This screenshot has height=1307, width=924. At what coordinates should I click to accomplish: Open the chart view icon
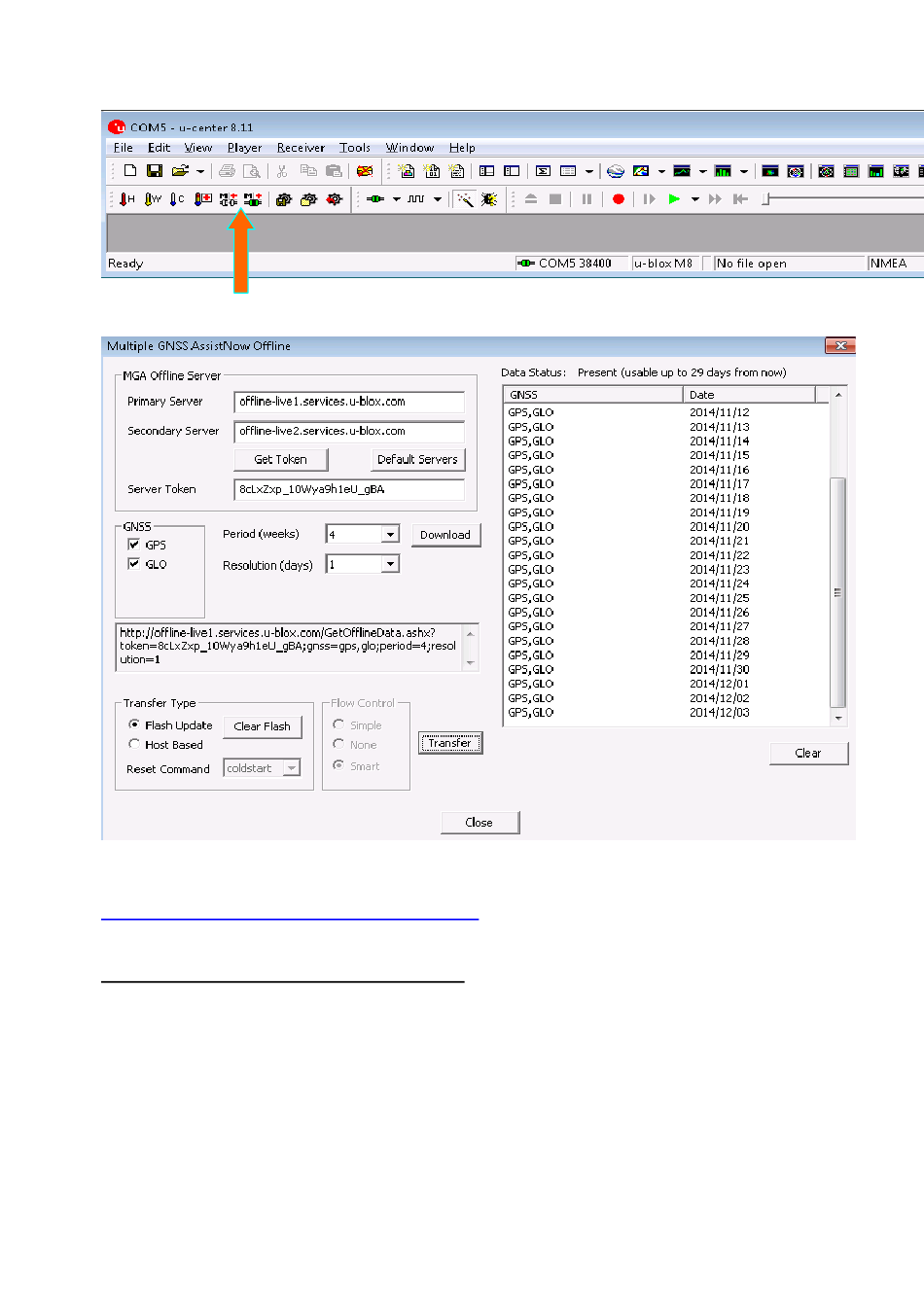[682, 171]
